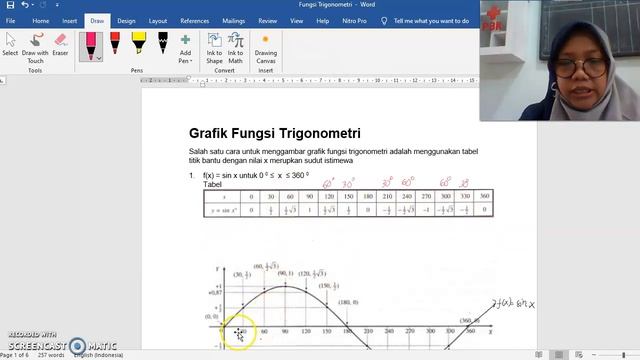
Task: Open the References tab
Action: (x=195, y=21)
